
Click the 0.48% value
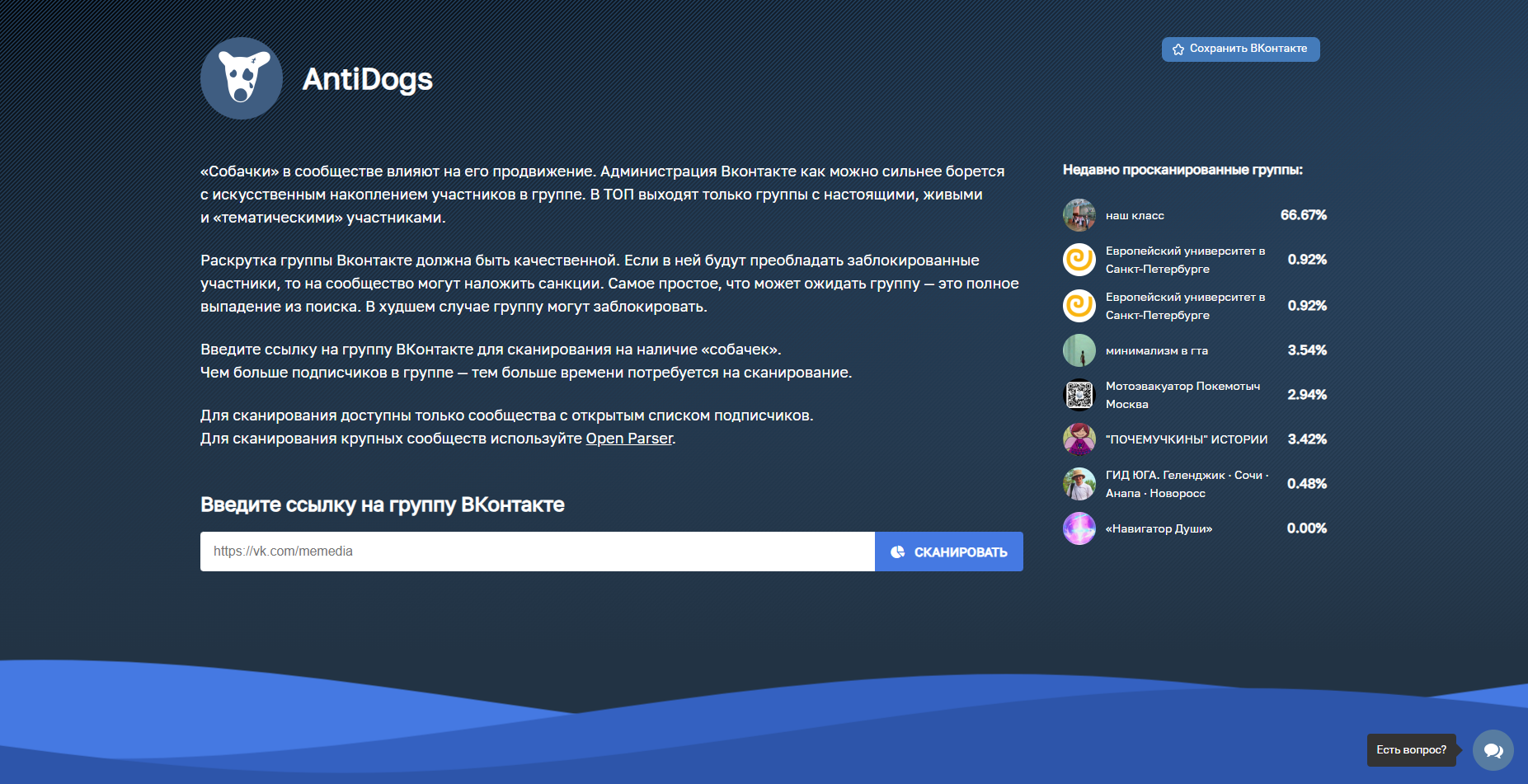point(1307,484)
